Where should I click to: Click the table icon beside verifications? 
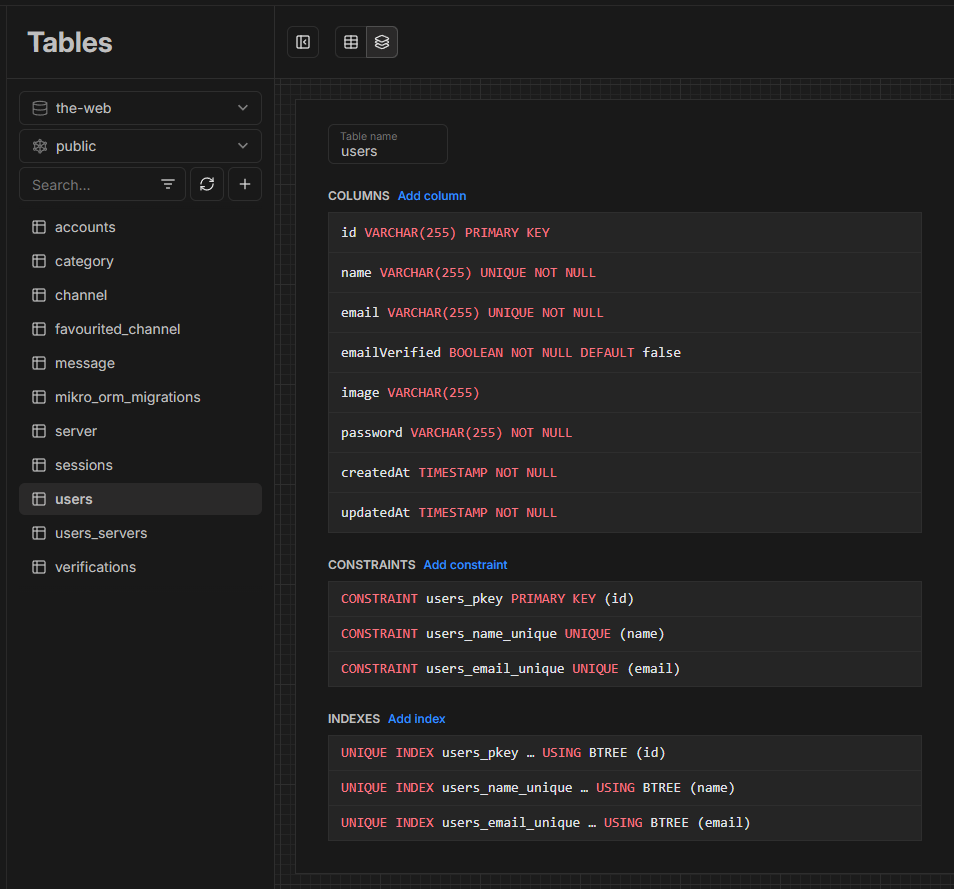point(39,567)
